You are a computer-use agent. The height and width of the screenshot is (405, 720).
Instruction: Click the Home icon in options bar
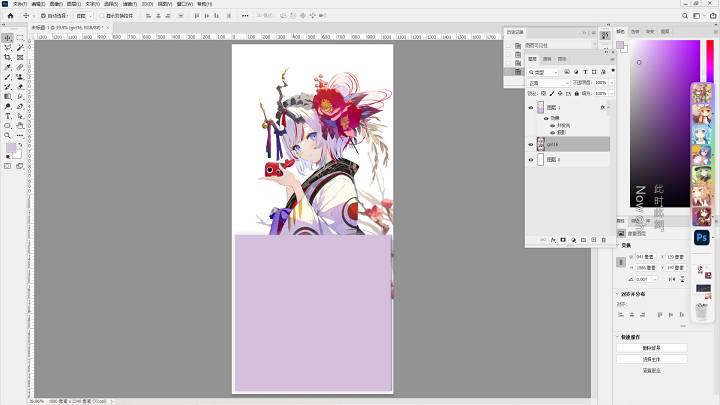click(x=10, y=16)
